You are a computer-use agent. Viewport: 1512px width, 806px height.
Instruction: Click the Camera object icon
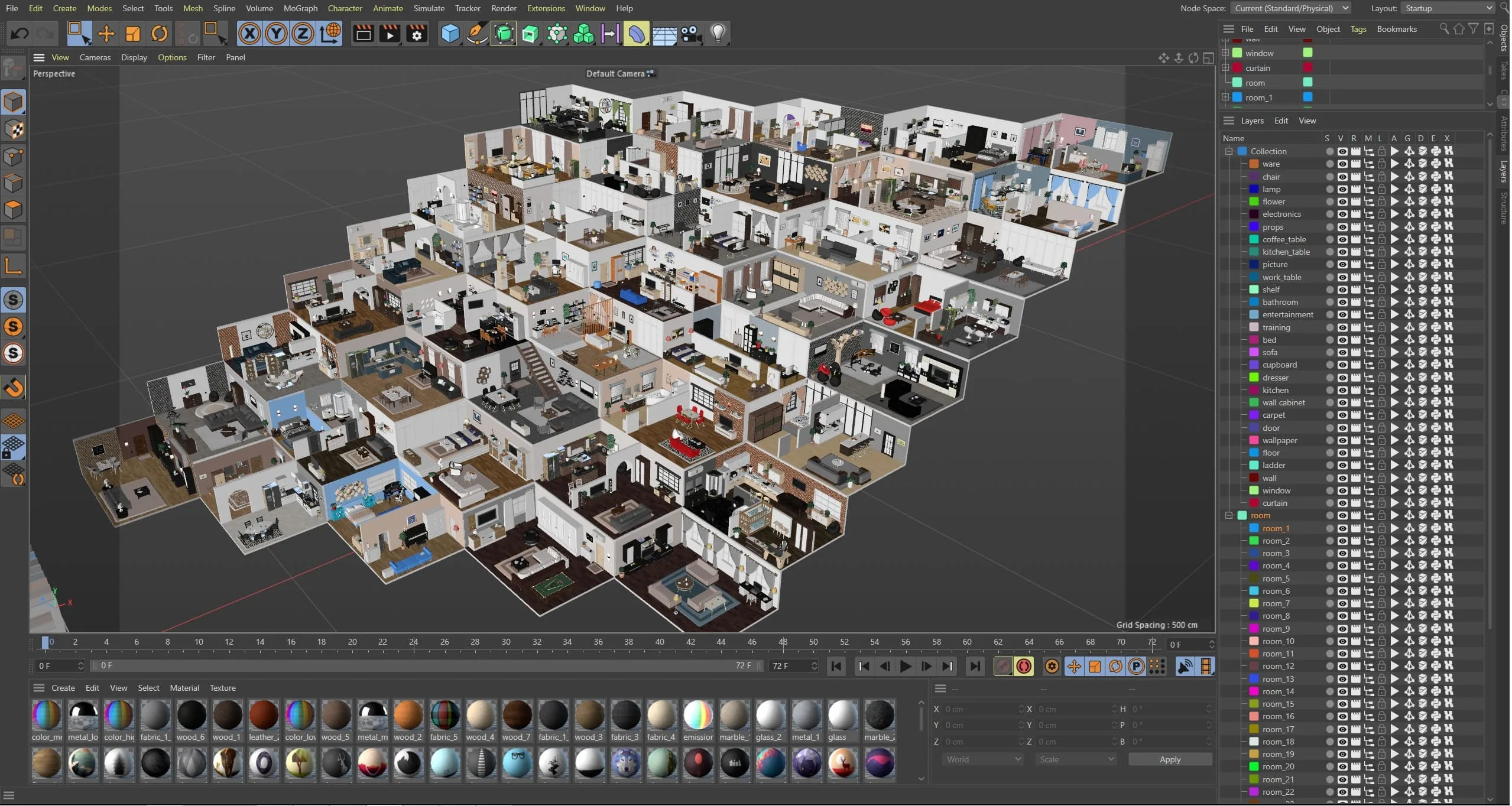(x=691, y=34)
